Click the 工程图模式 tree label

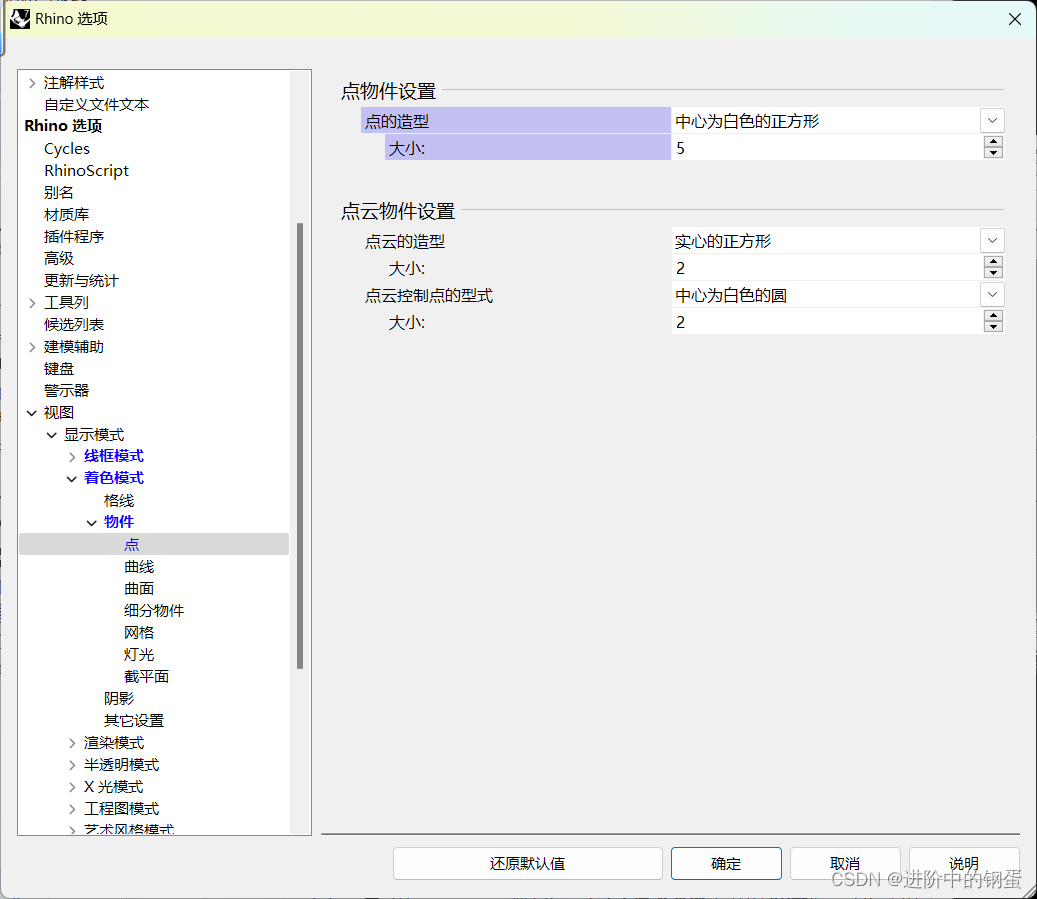122,809
